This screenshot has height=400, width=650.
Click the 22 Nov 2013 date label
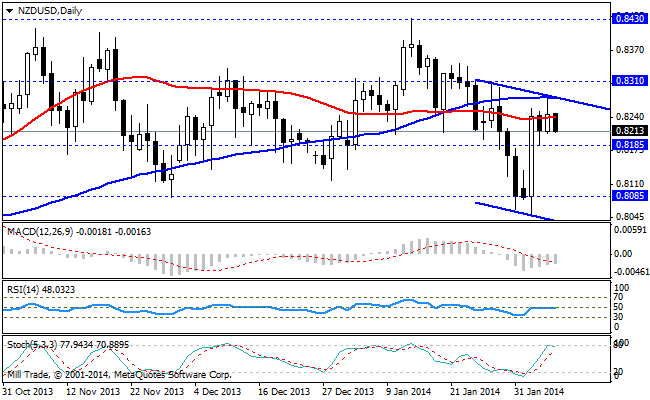click(x=157, y=391)
